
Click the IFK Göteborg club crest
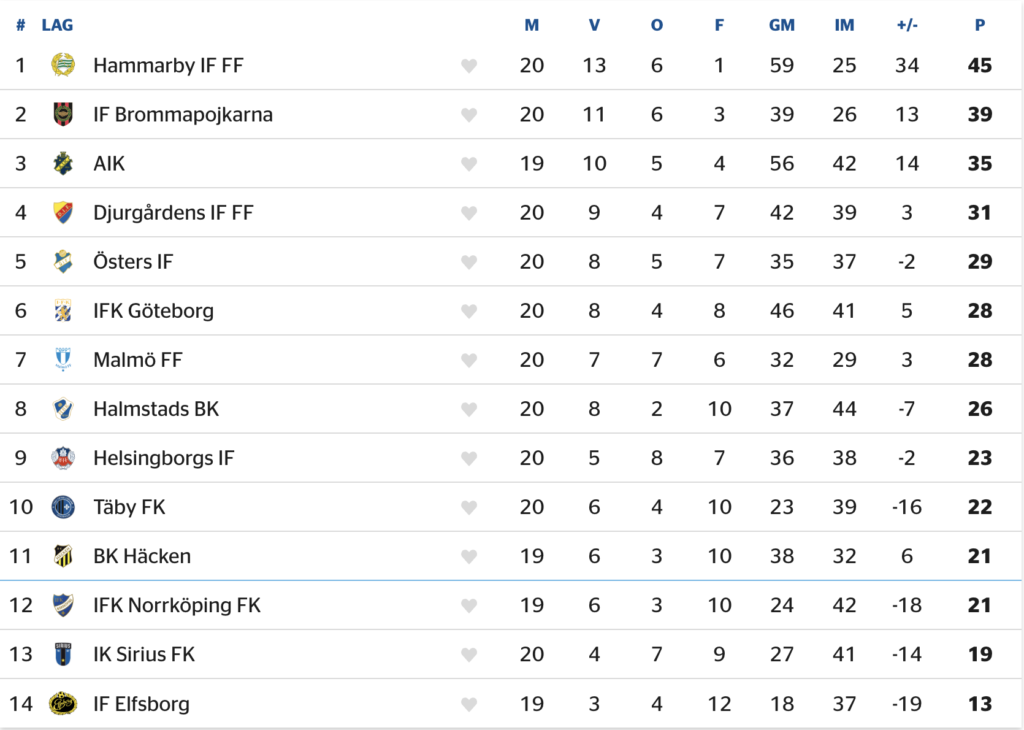[63, 310]
